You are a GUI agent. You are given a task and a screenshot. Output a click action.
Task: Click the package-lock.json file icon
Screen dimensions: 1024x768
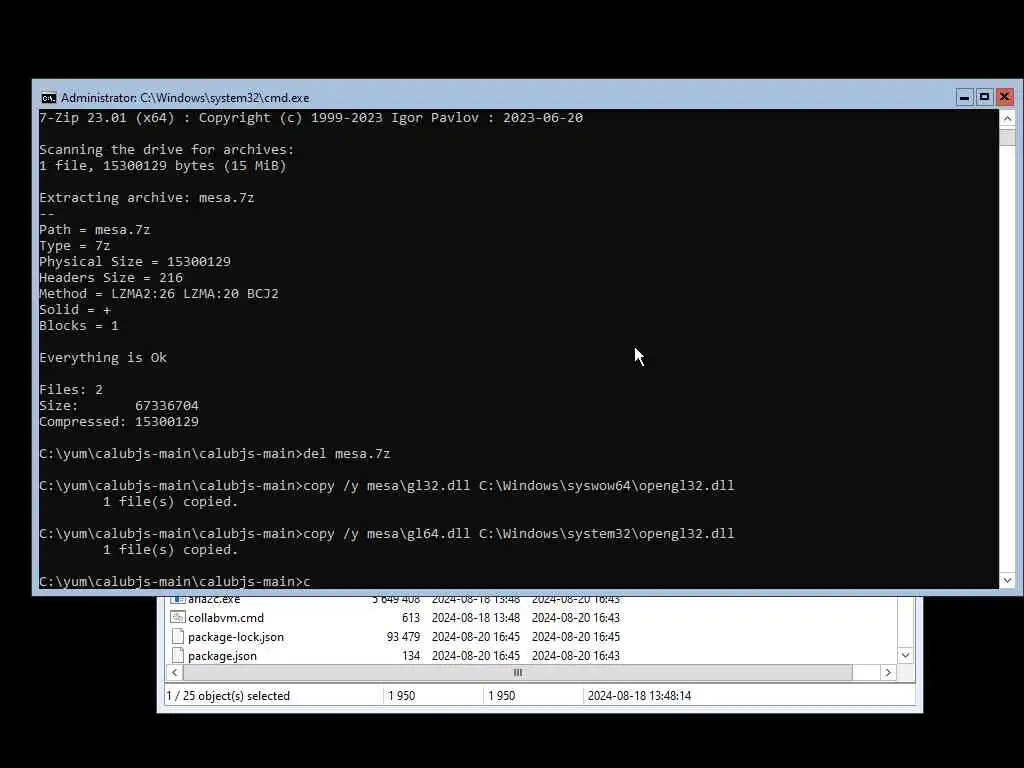click(x=178, y=636)
